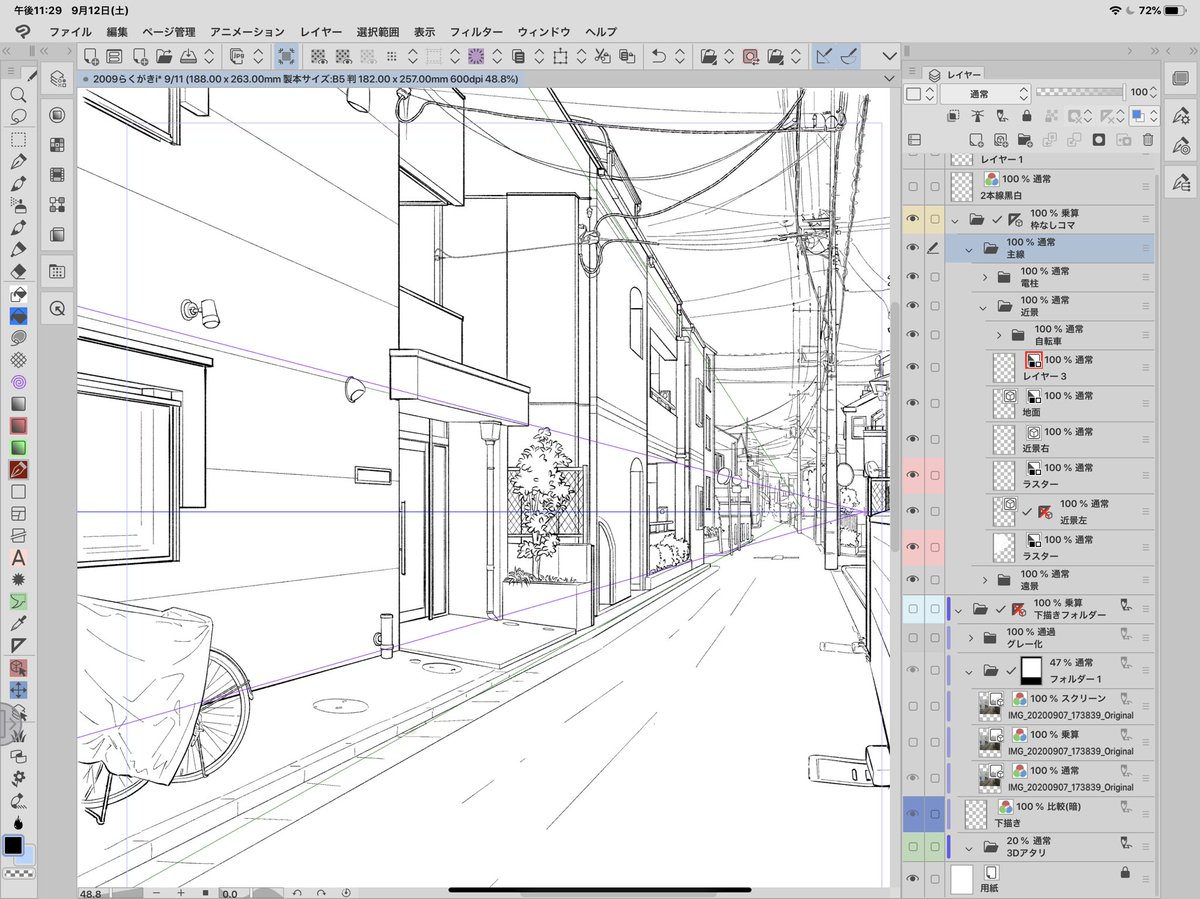This screenshot has width=1200, height=899.
Task: Show the 2本線黒白 layer
Action: [x=912, y=187]
